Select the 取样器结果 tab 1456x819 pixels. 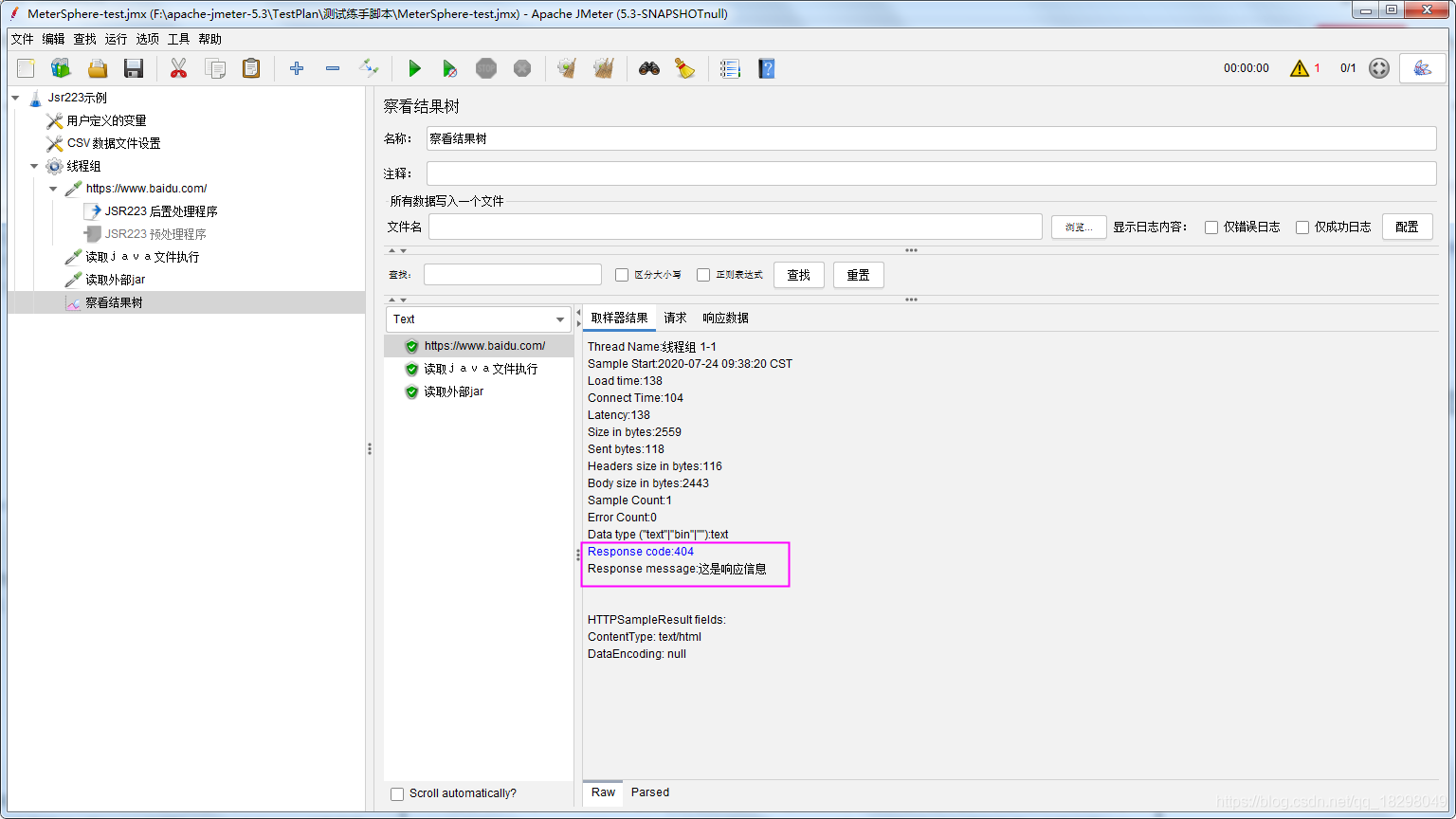[x=619, y=318]
